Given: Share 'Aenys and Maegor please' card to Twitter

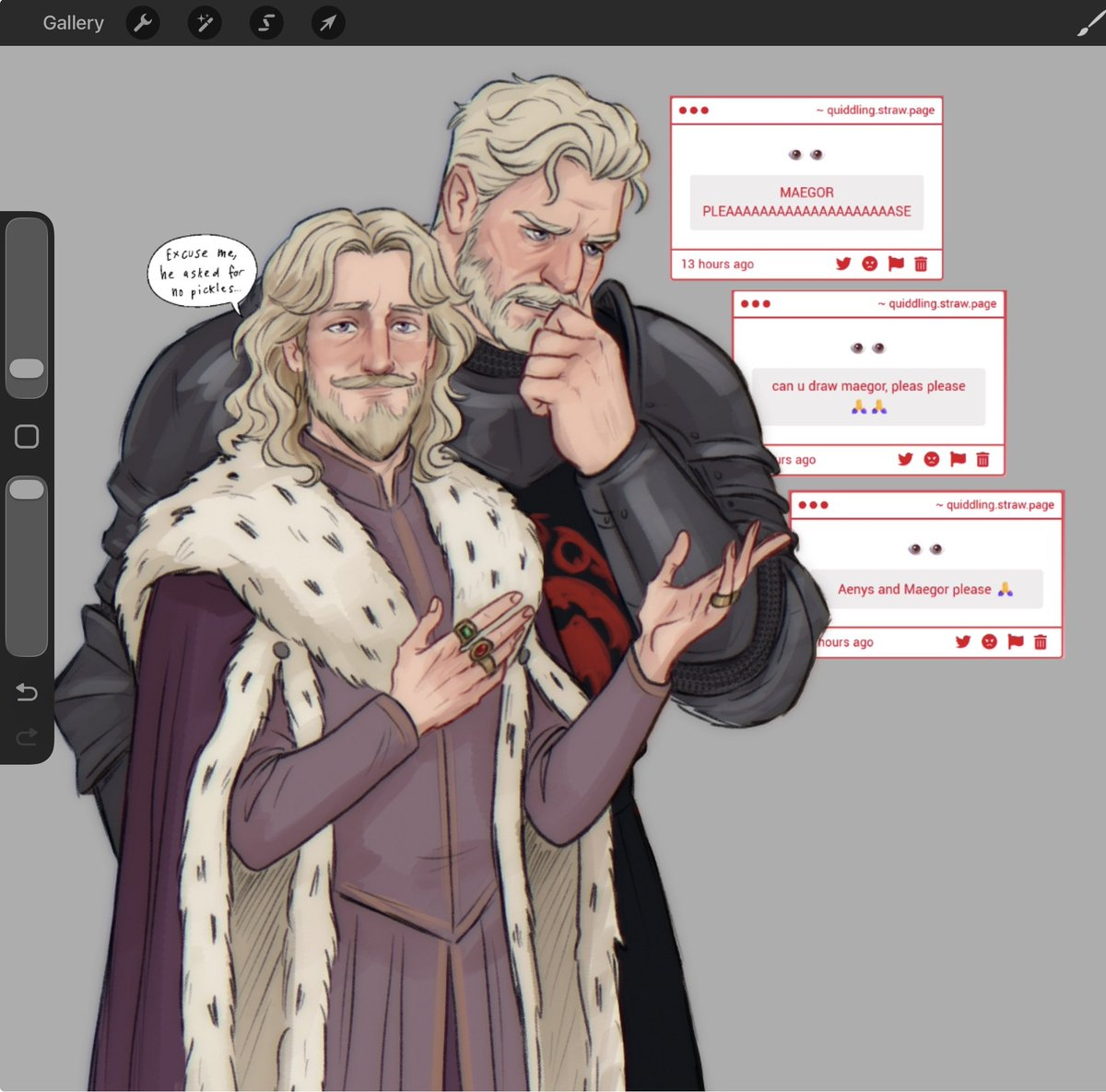Looking at the screenshot, I should pos(963,641).
